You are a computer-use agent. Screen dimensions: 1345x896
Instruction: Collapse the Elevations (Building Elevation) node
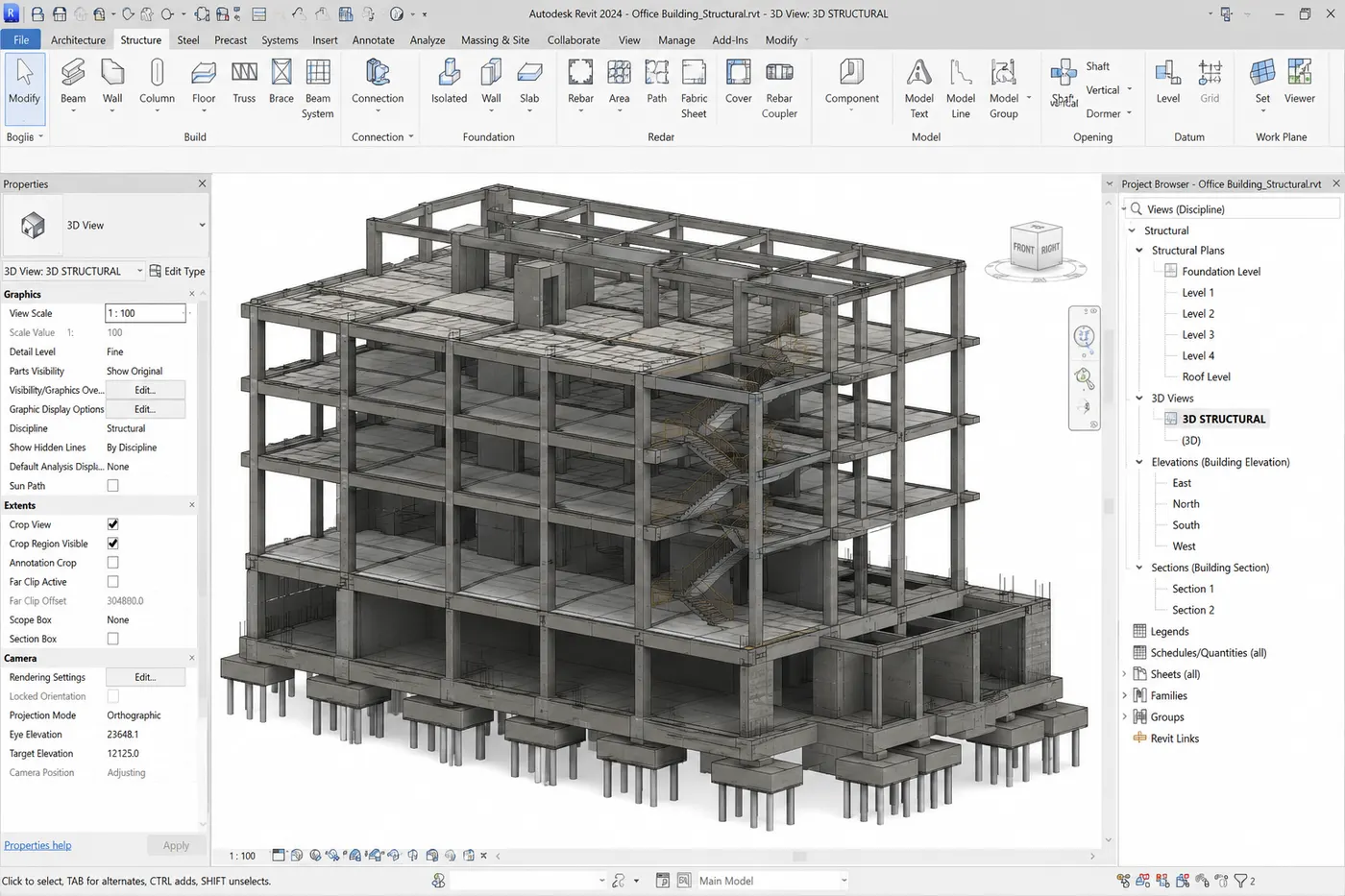[x=1139, y=462]
